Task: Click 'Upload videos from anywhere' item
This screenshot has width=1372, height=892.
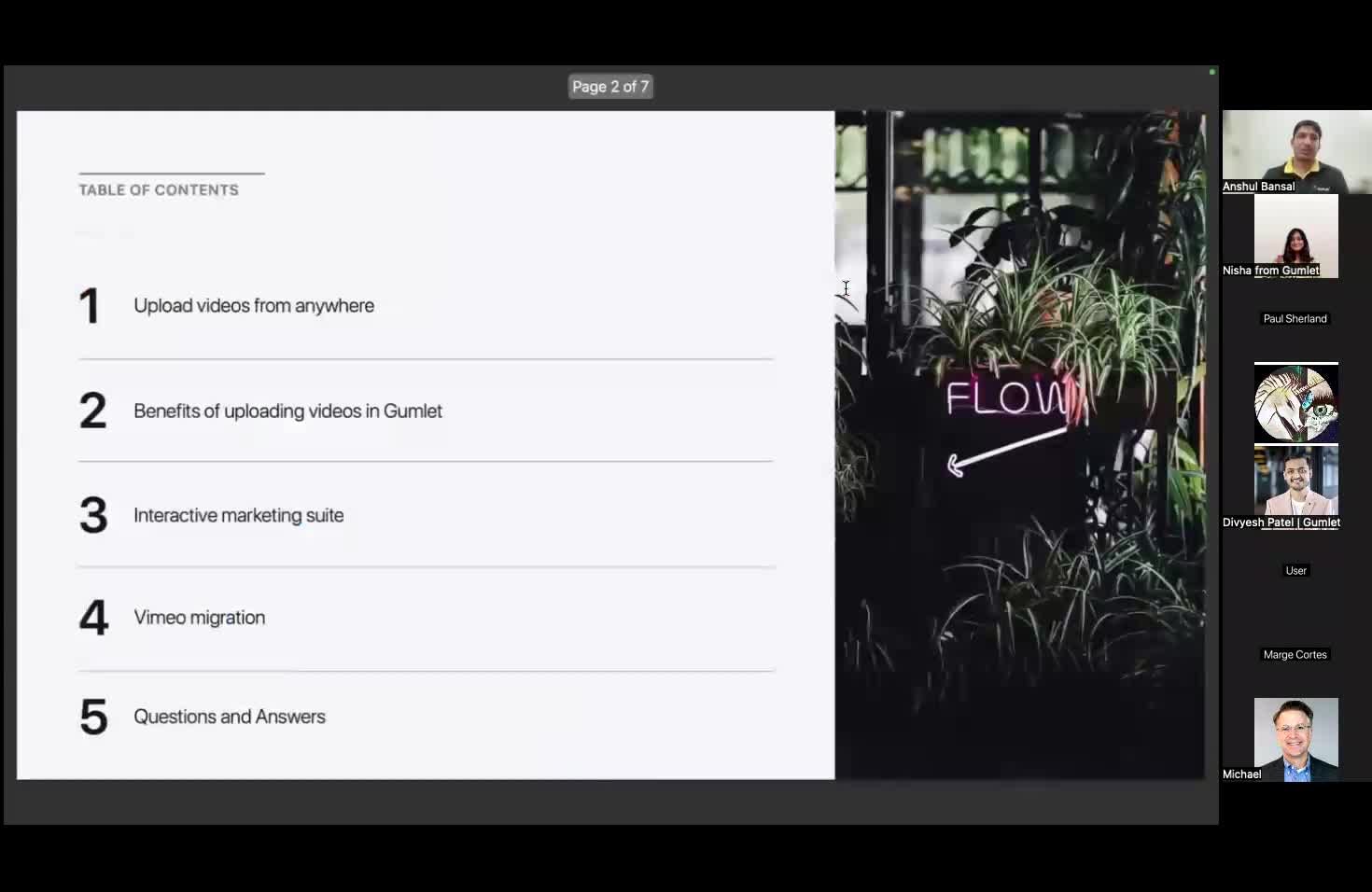Action: (254, 306)
